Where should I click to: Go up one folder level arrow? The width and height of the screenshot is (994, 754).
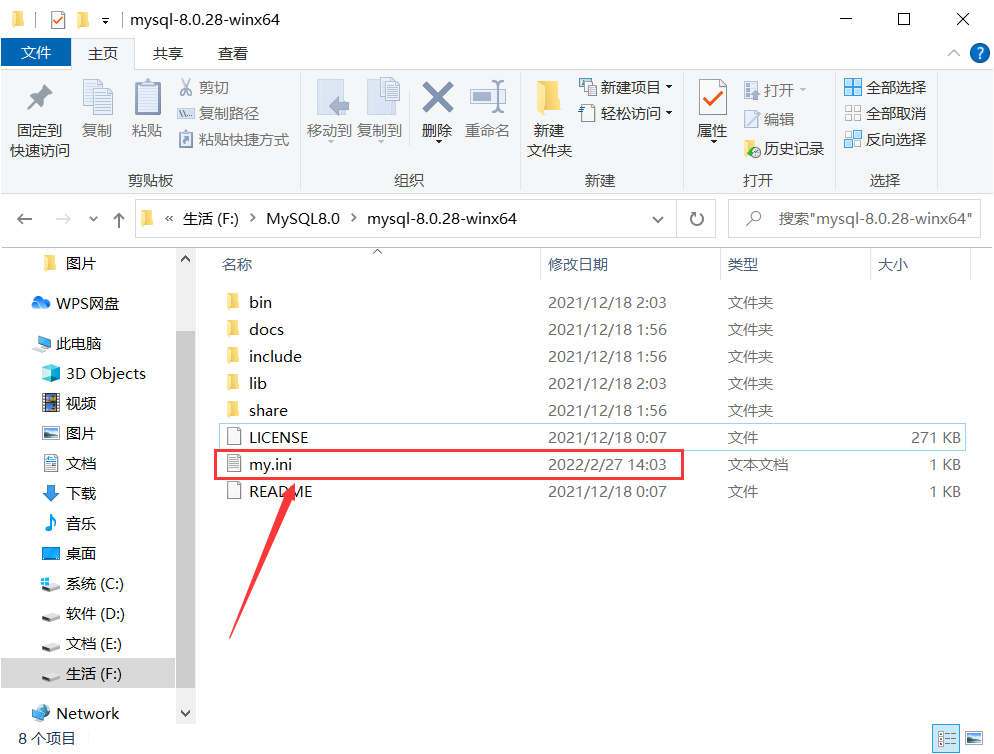click(119, 219)
